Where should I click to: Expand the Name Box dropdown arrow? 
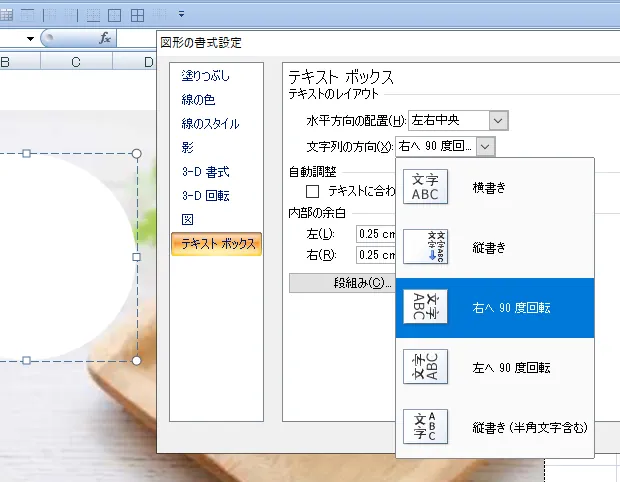31,39
